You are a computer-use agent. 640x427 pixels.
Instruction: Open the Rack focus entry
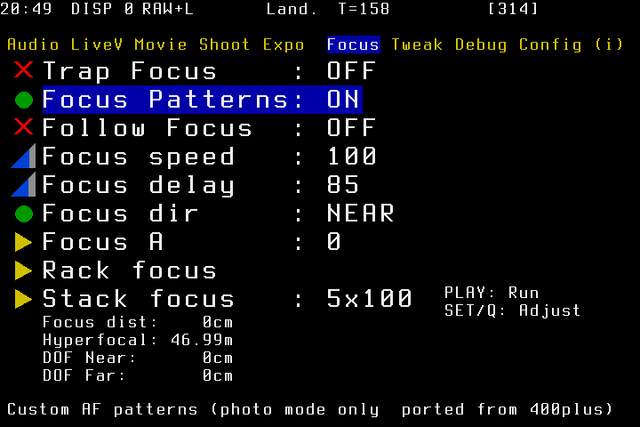[x=129, y=270]
